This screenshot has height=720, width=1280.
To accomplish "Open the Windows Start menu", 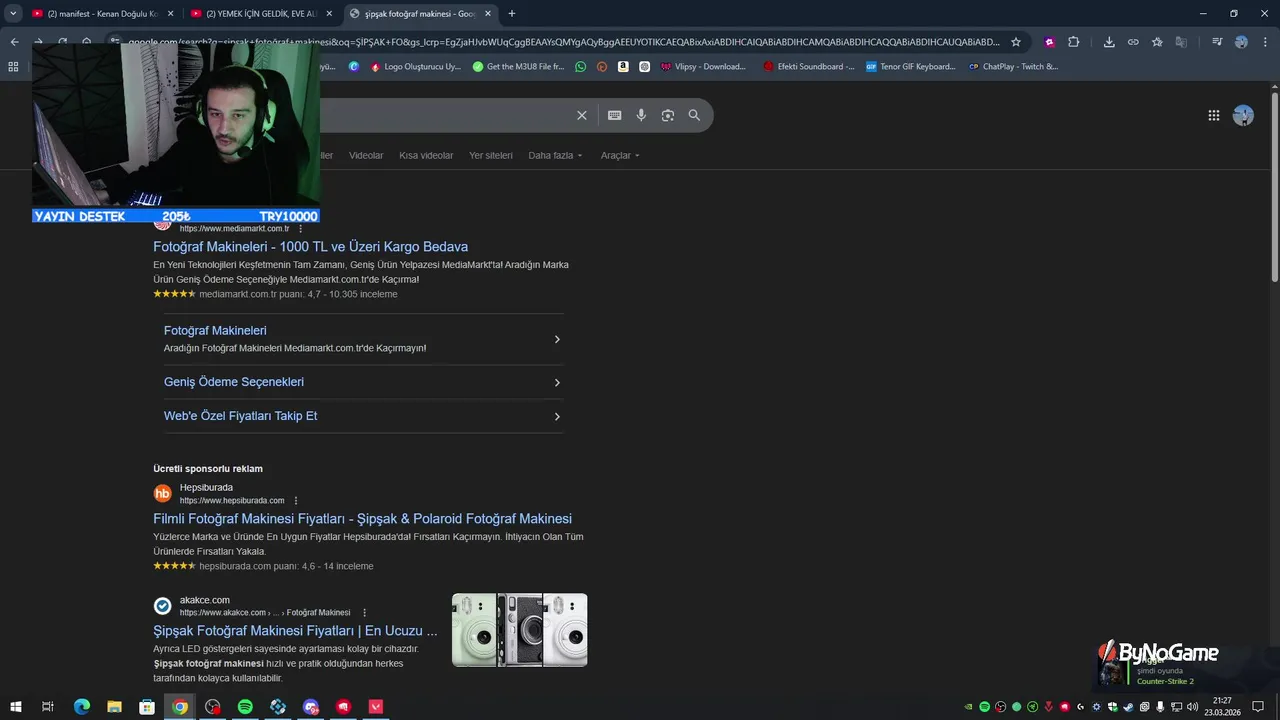I will [x=15, y=707].
